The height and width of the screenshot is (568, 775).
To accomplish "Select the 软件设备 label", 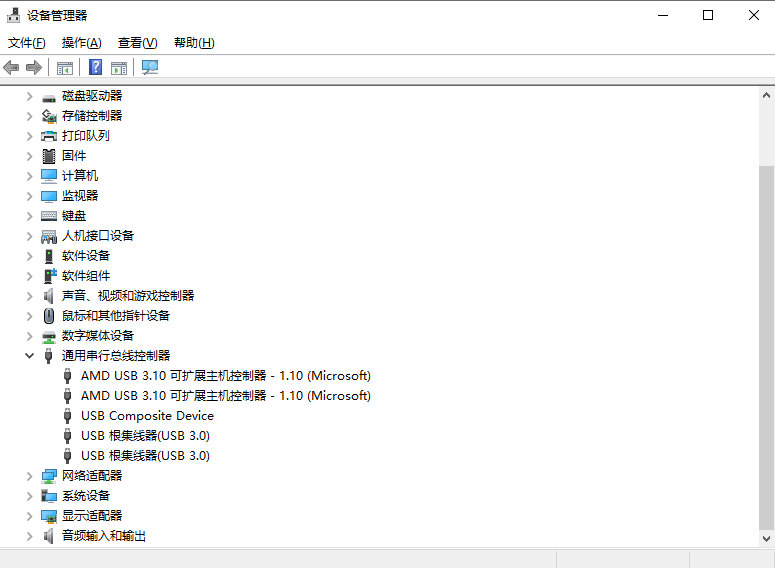I will [x=86, y=256].
